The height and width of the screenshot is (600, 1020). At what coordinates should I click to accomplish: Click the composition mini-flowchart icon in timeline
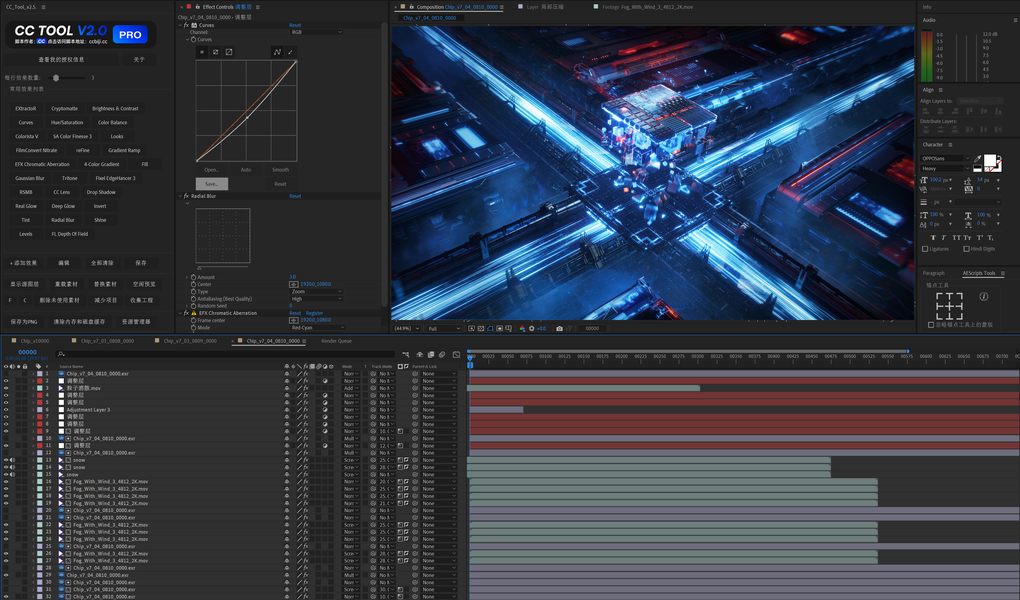click(x=406, y=355)
